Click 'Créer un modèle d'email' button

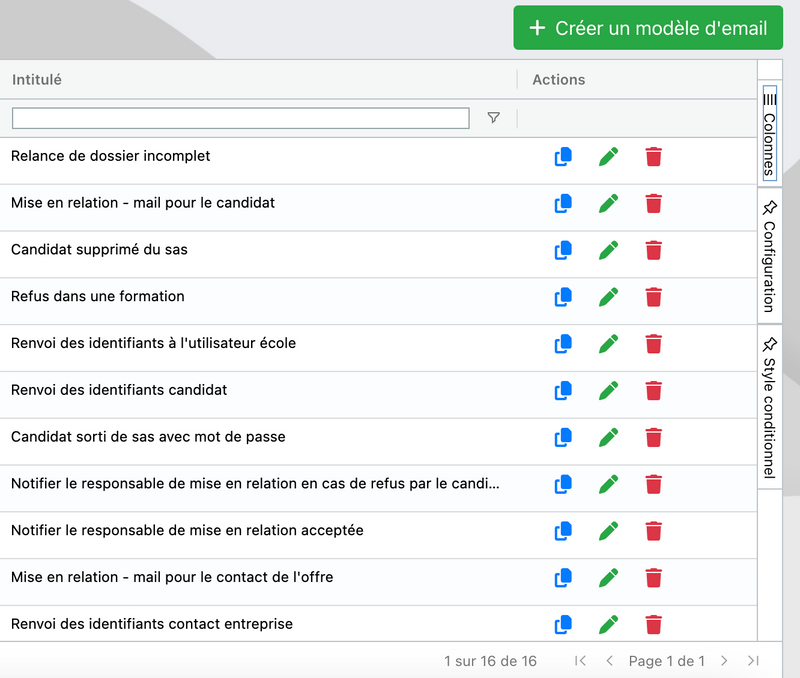pyautogui.click(x=648, y=28)
